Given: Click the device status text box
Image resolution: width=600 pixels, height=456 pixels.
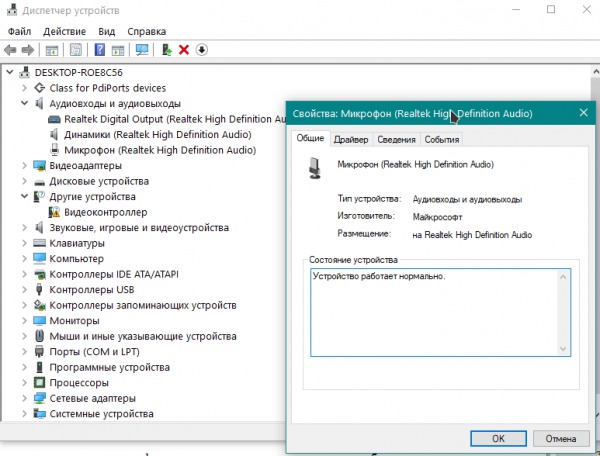Looking at the screenshot, I should pos(440,312).
